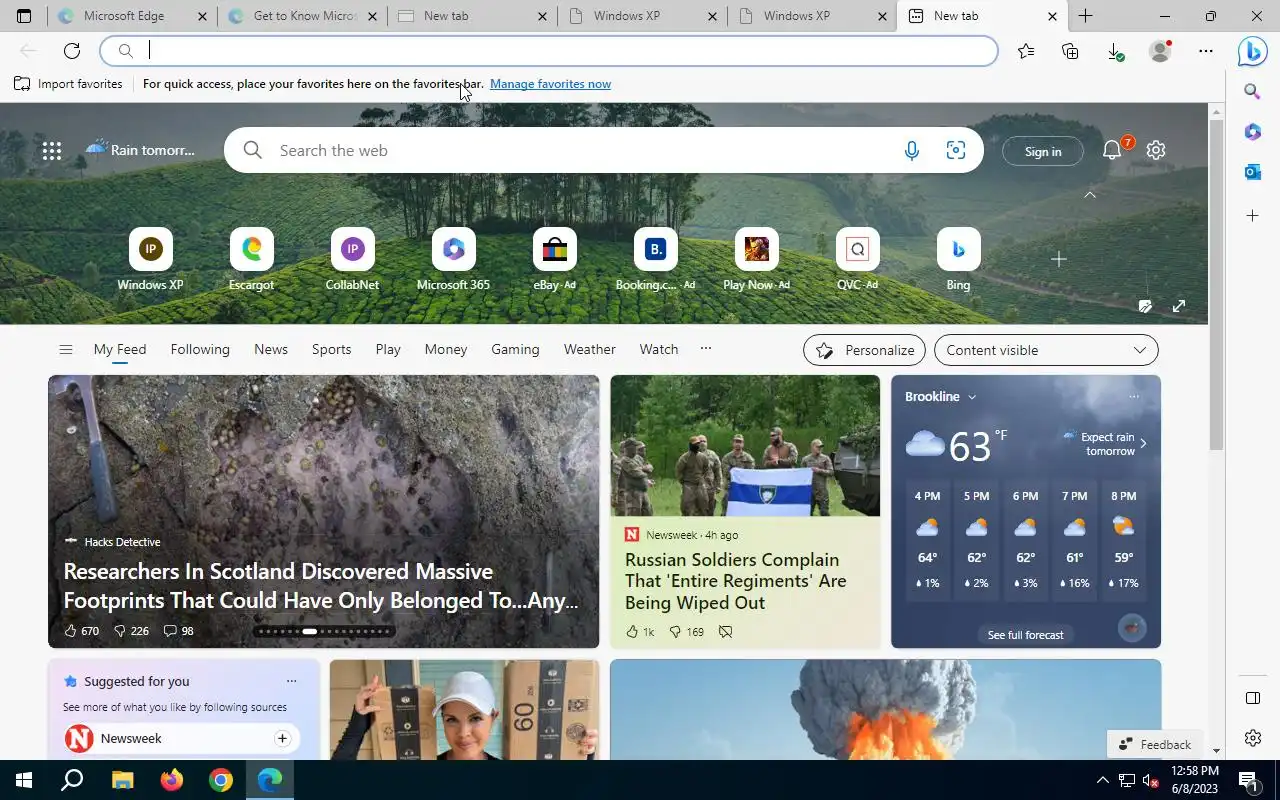
Task: Open tab actions menu icon
Action: coord(24,16)
